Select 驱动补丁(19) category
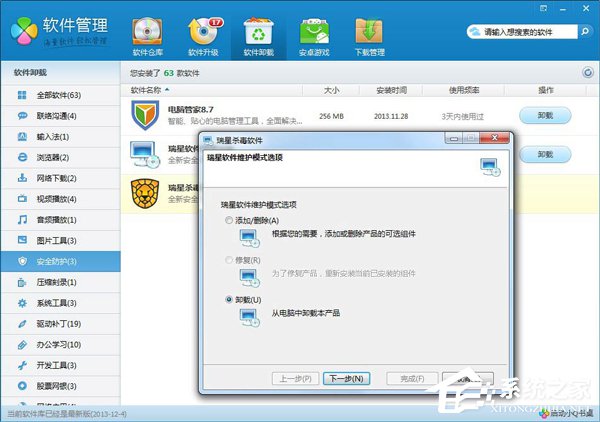Screen dimensions: 600x422 (60, 324)
